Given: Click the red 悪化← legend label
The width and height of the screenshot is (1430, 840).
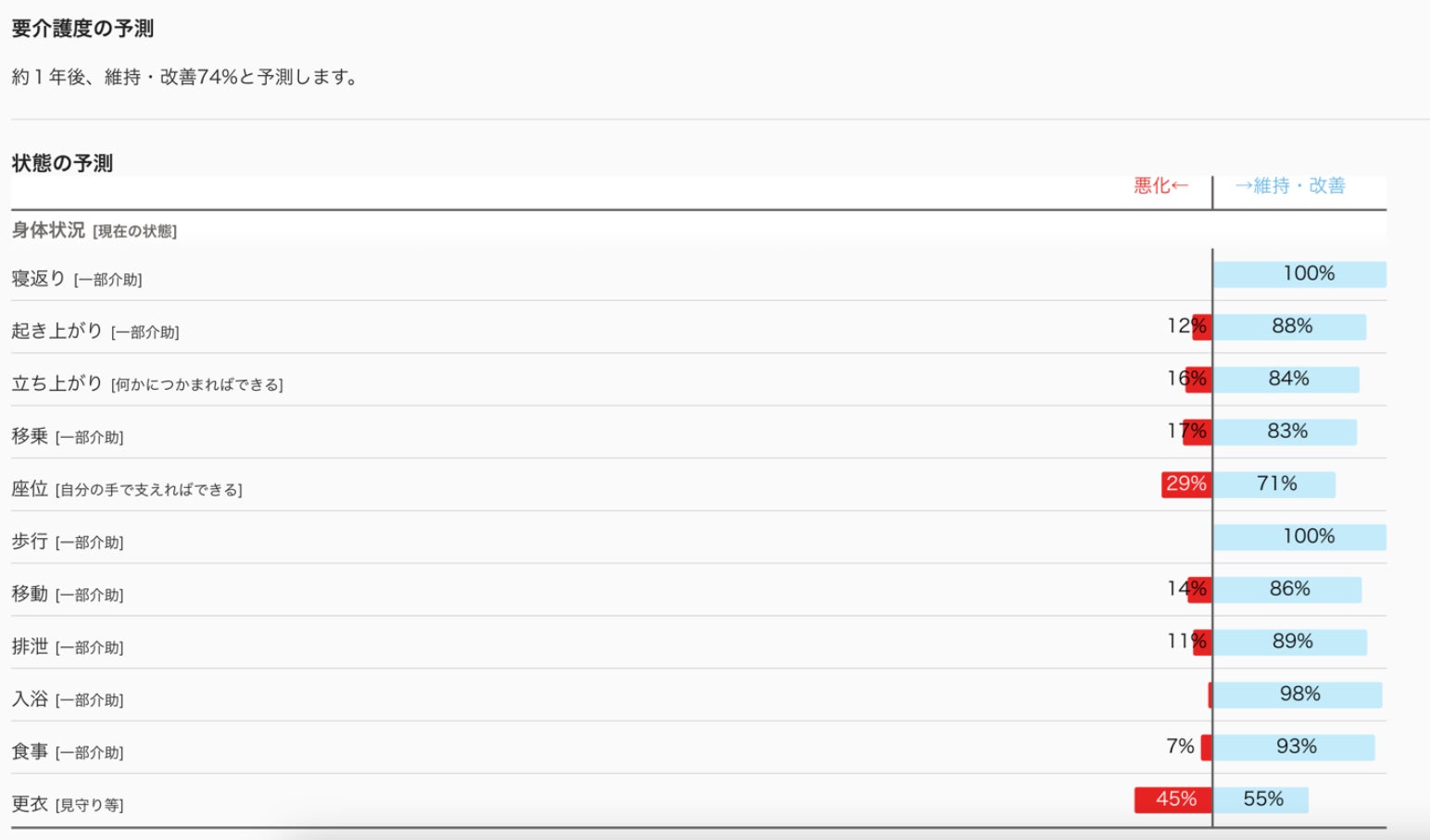Looking at the screenshot, I should [1160, 186].
